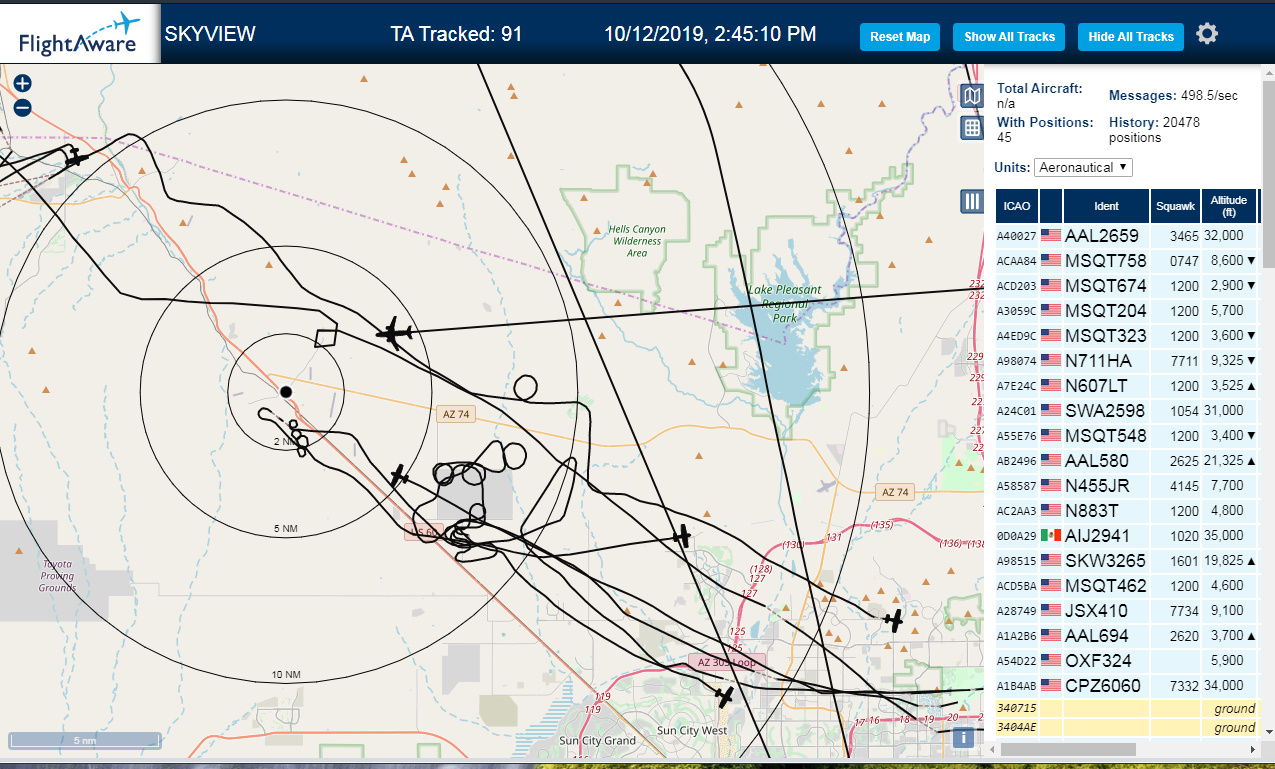Click the 5 nm map scale bar
The height and width of the screenshot is (769, 1275).
click(85, 741)
